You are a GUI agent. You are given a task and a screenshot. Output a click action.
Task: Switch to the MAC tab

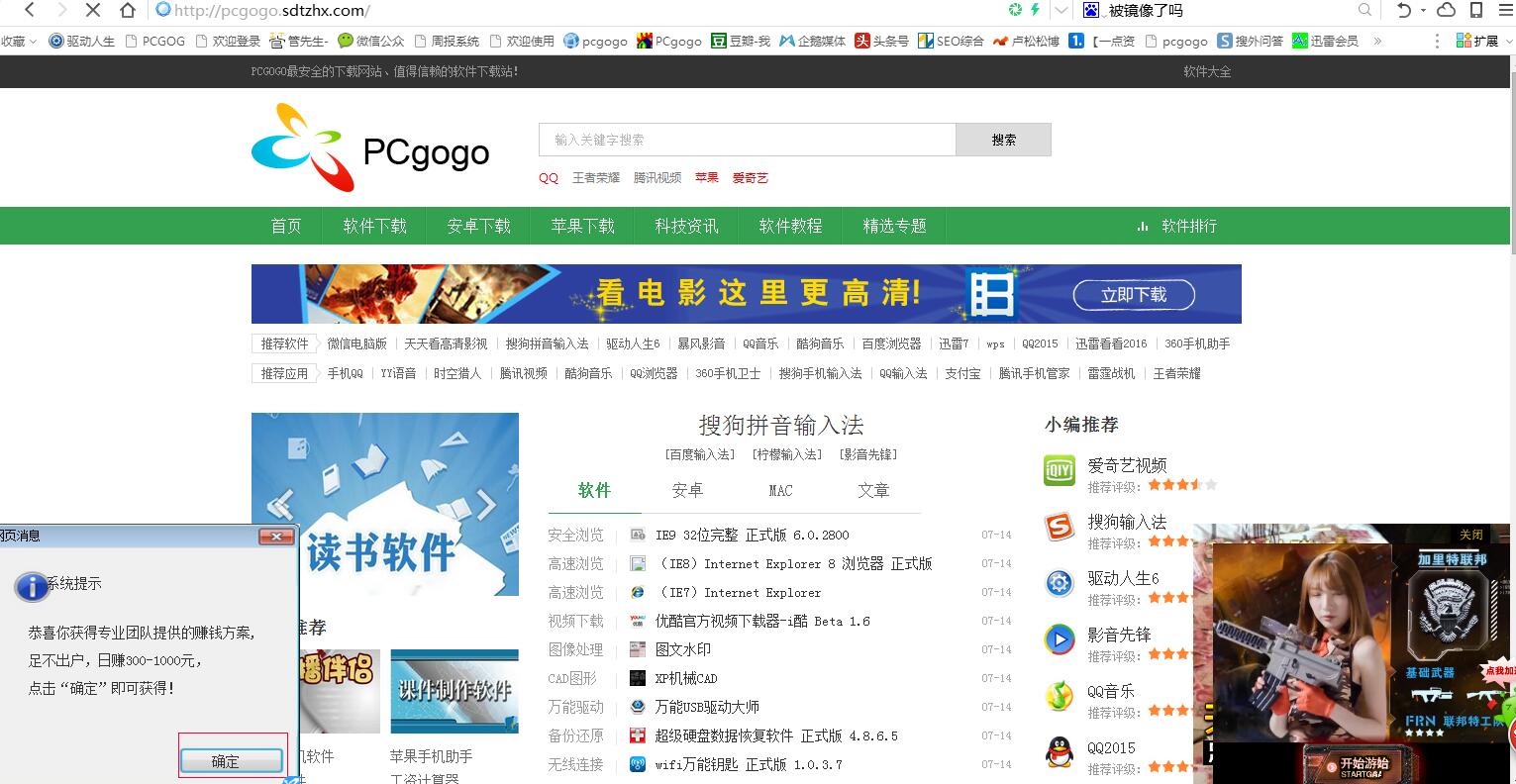tap(780, 491)
